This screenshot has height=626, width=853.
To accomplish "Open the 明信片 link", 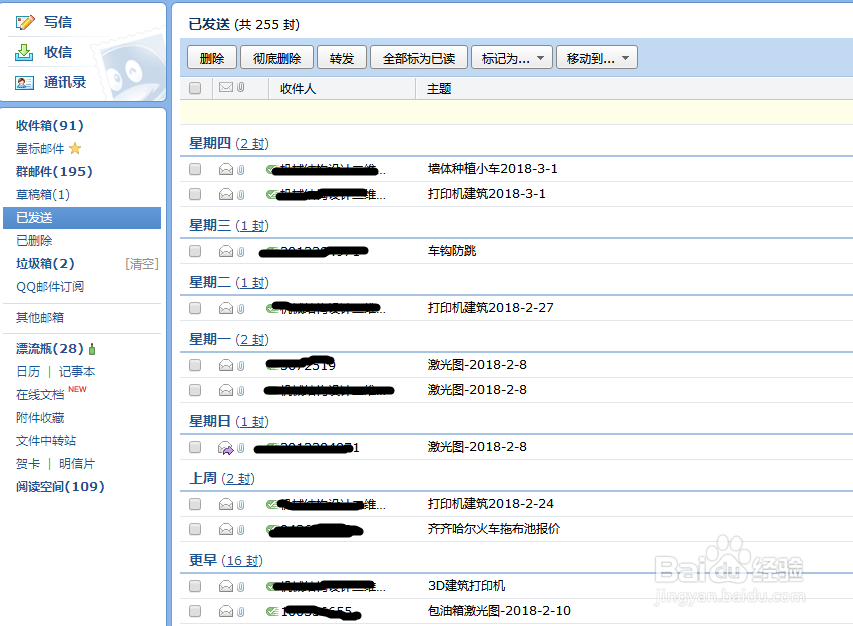I will pos(77,464).
